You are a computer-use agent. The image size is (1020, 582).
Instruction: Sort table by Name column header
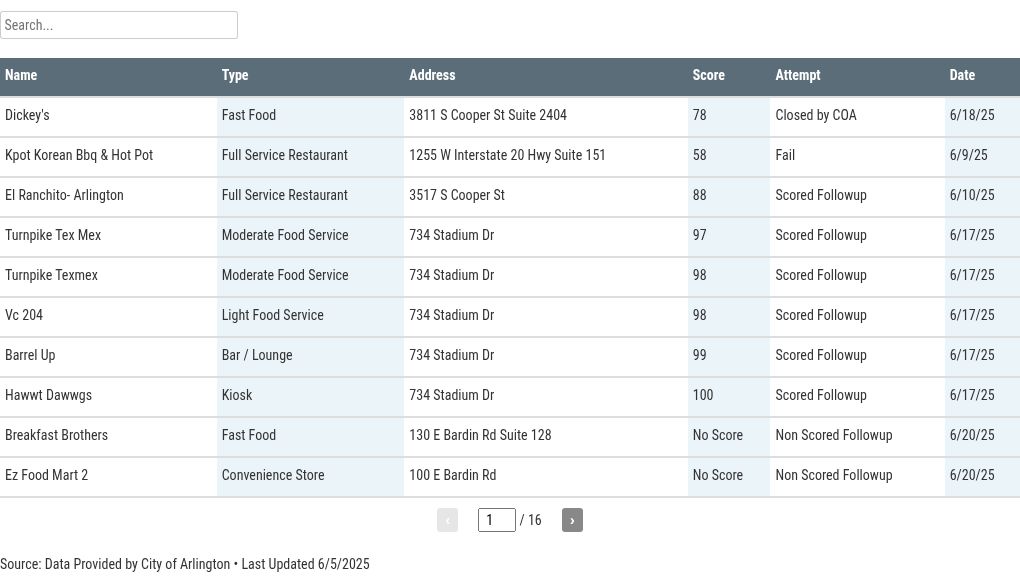[x=21, y=75]
